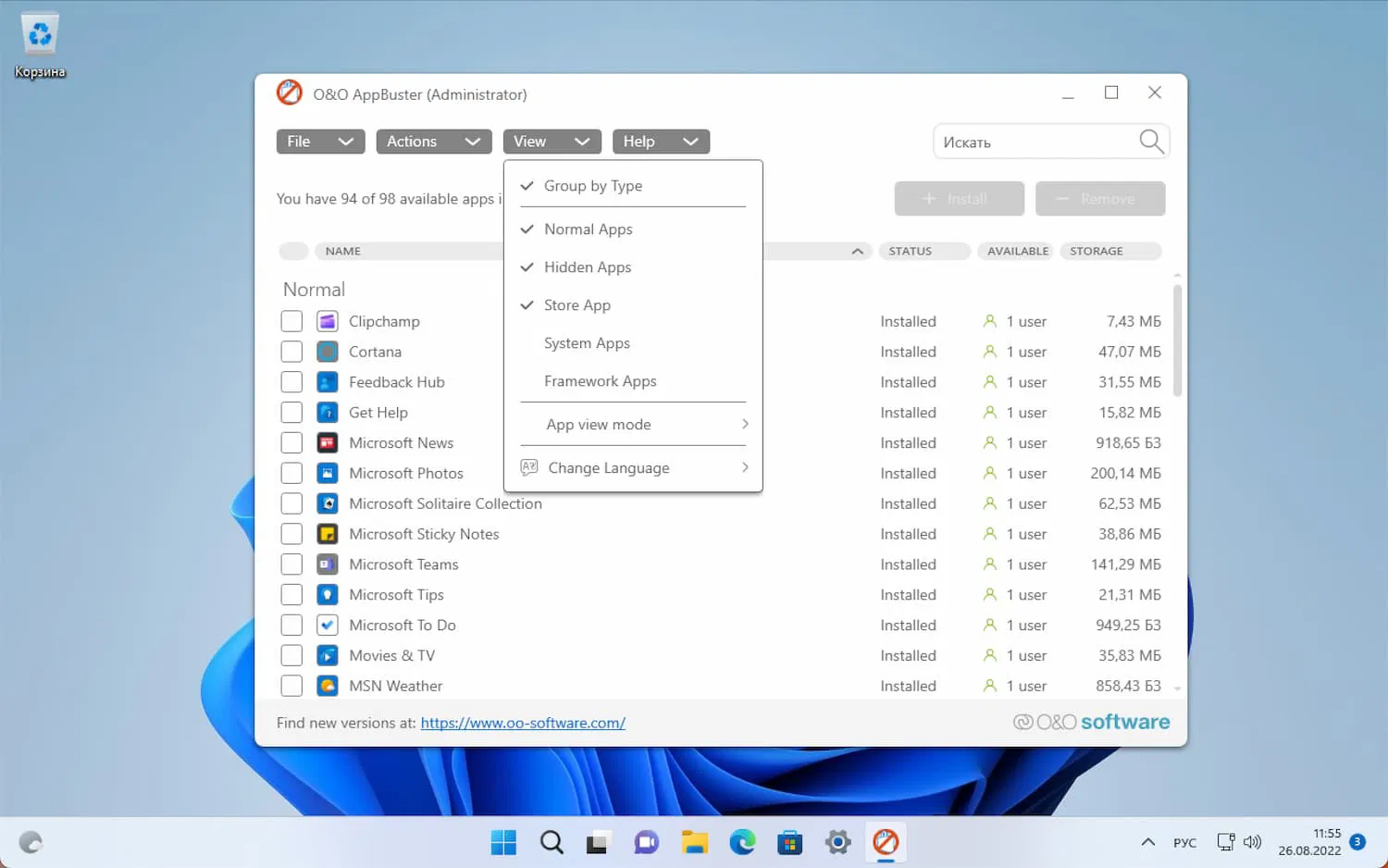Uncheck Hidden Apps in the View menu

click(x=587, y=267)
